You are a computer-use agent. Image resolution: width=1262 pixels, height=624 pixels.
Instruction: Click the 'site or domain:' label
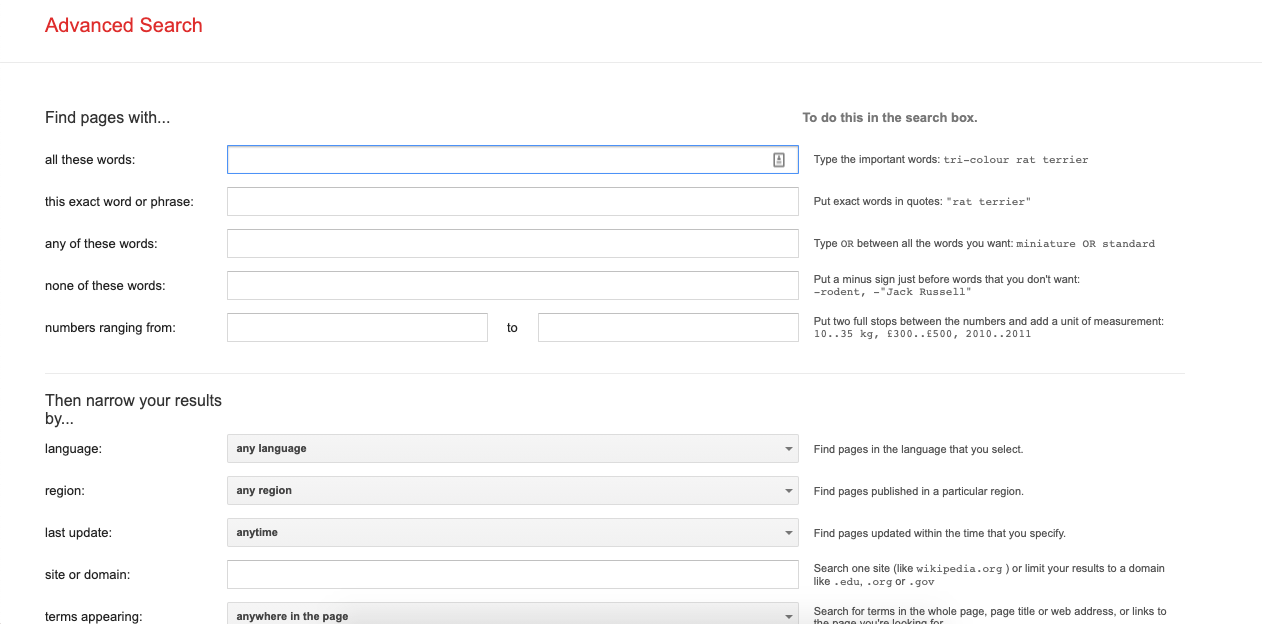[x=88, y=575]
